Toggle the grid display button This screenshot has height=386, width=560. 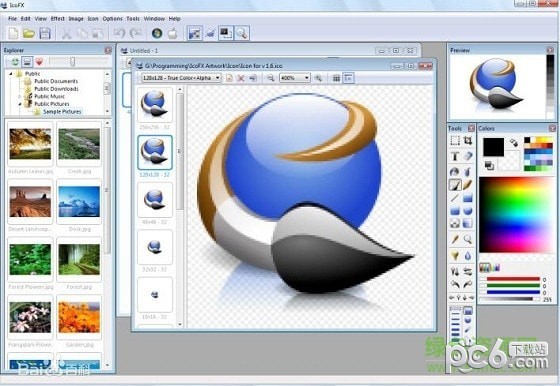[336, 78]
